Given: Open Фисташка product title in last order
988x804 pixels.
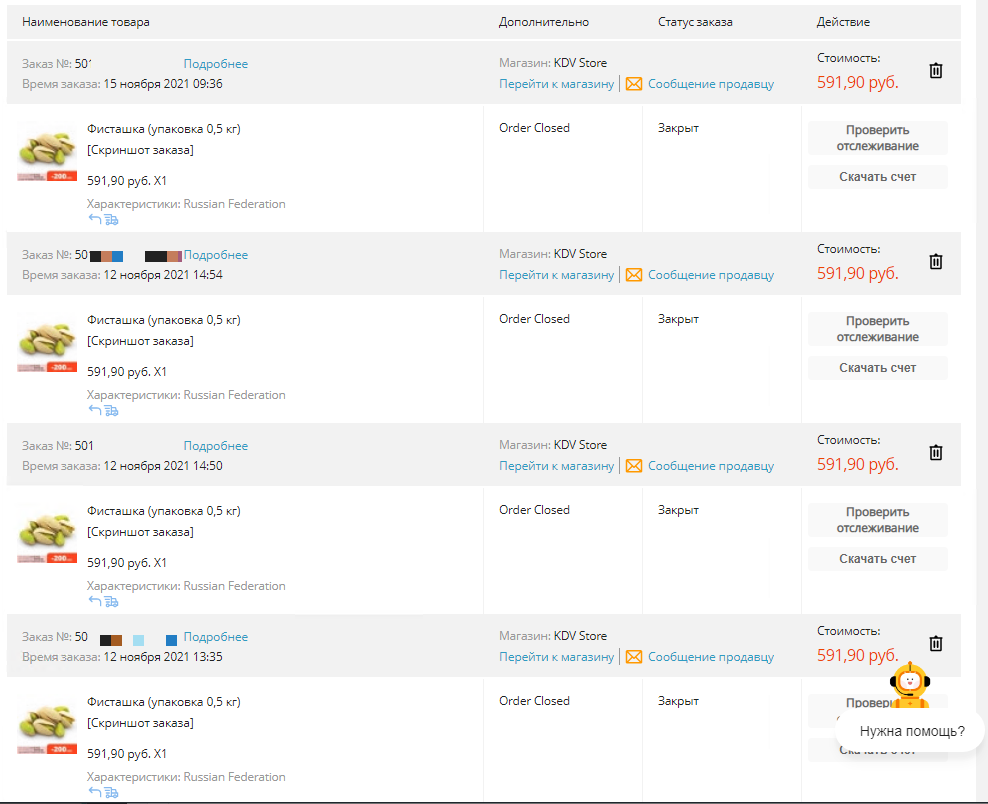Looking at the screenshot, I should pyautogui.click(x=164, y=702).
